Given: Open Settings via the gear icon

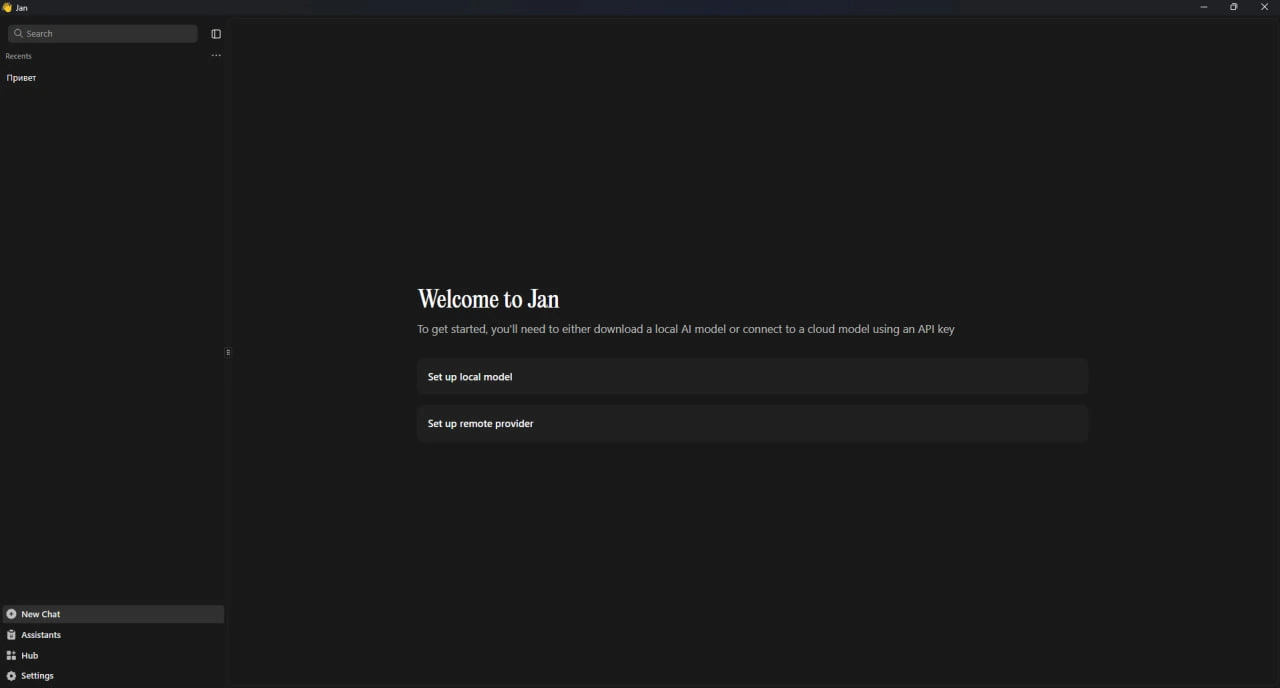Looking at the screenshot, I should (11, 676).
